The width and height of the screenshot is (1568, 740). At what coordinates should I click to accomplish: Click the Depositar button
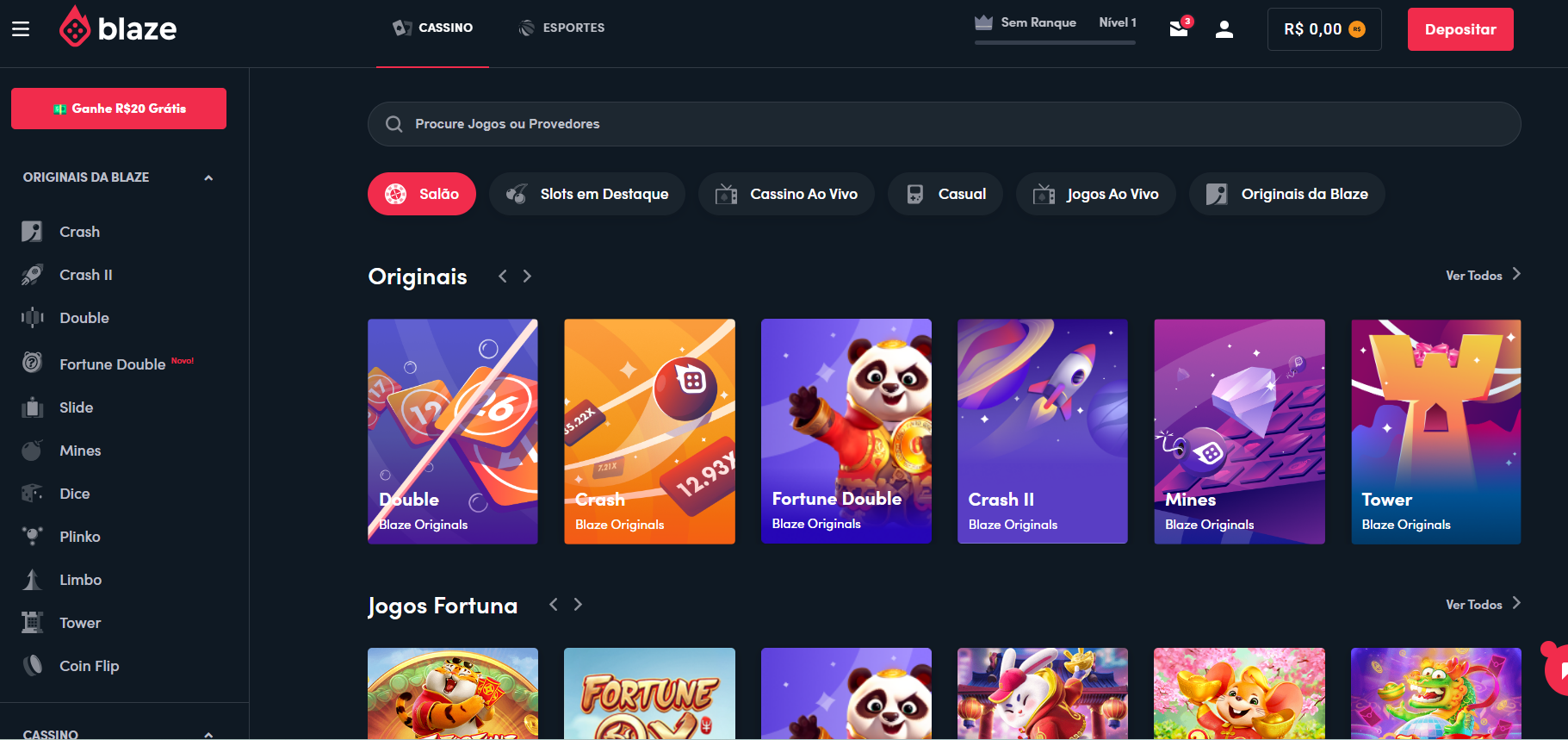click(x=1460, y=29)
